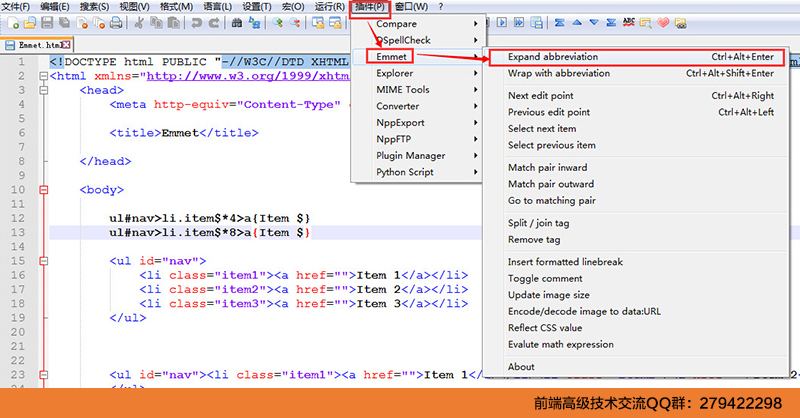Jump to last difference Compare icon
This screenshot has width=800, height=418.
[611, 22]
